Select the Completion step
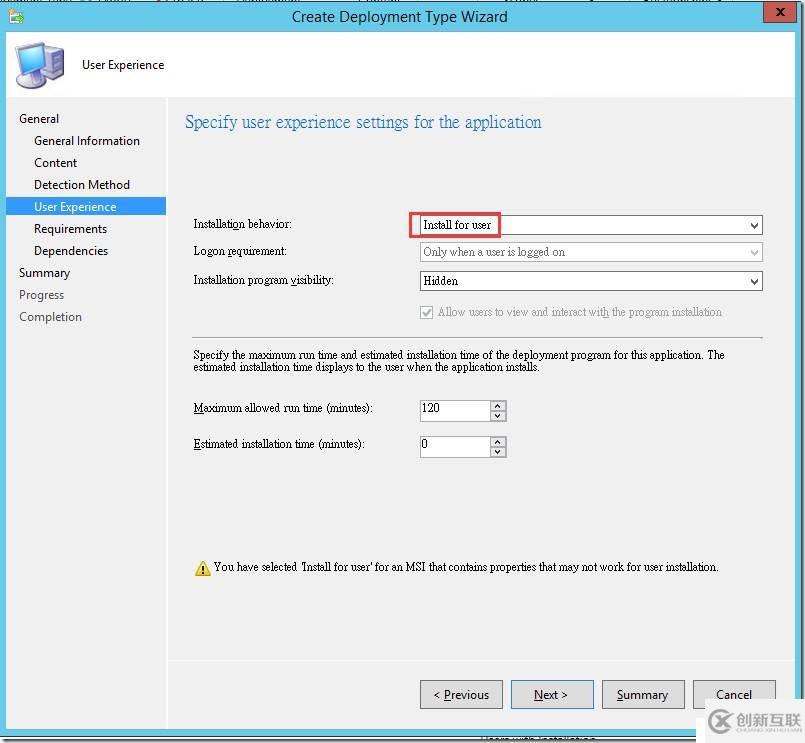Image resolution: width=805 pixels, height=743 pixels. [x=50, y=317]
